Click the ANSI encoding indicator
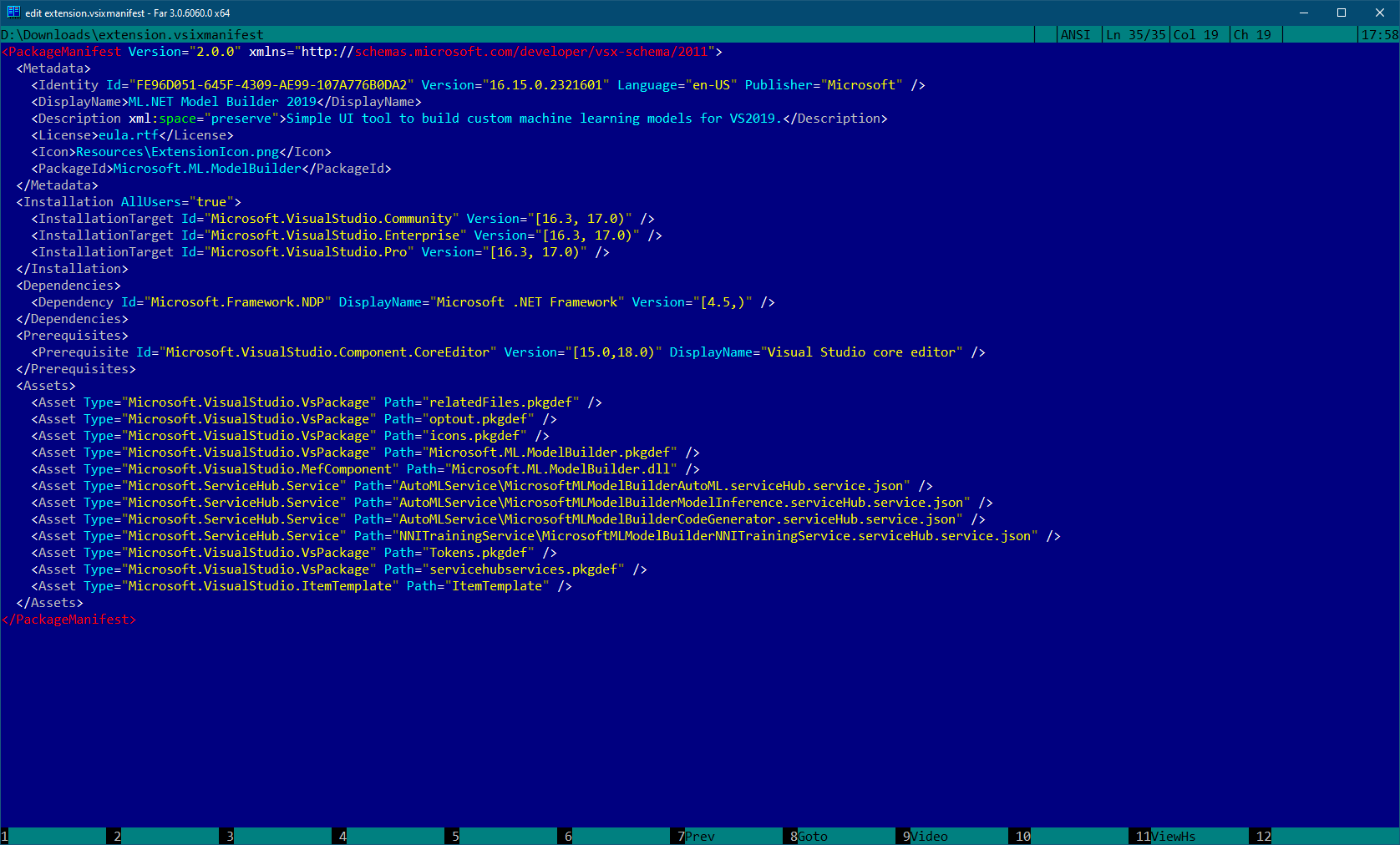1400x845 pixels. point(1076,35)
